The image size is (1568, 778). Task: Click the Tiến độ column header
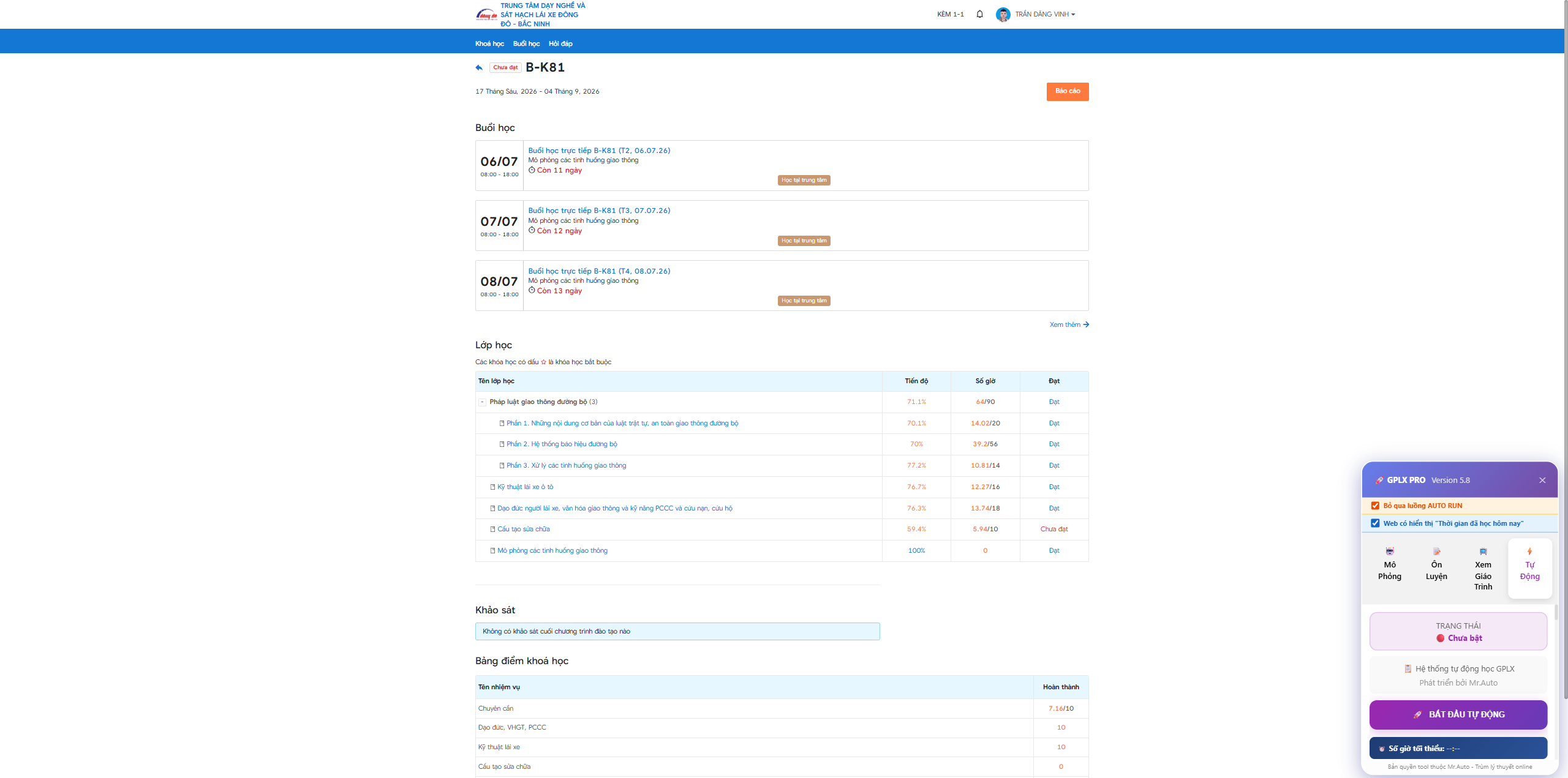(916, 381)
